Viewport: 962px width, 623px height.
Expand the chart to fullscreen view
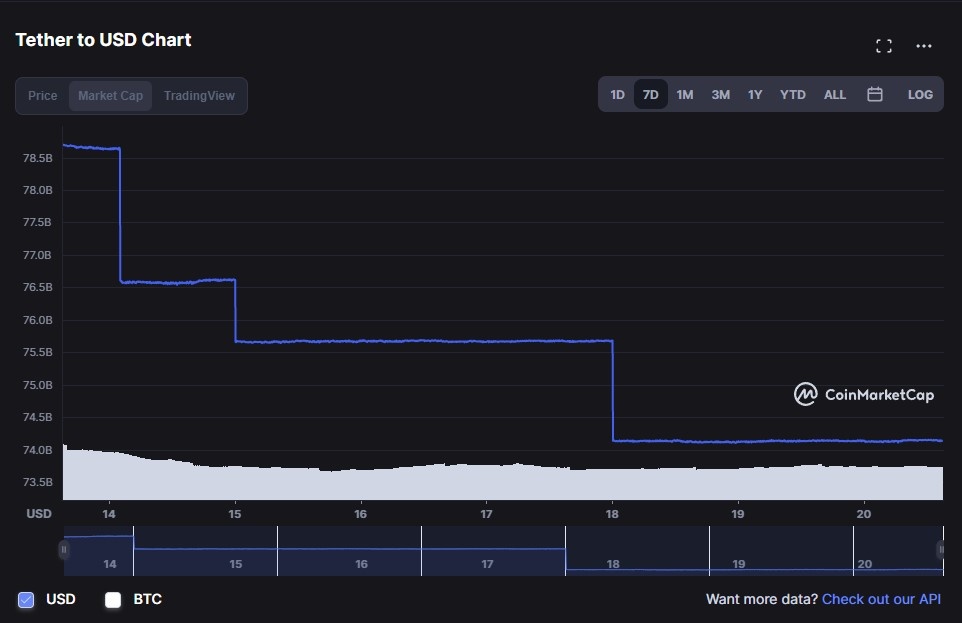coord(883,45)
